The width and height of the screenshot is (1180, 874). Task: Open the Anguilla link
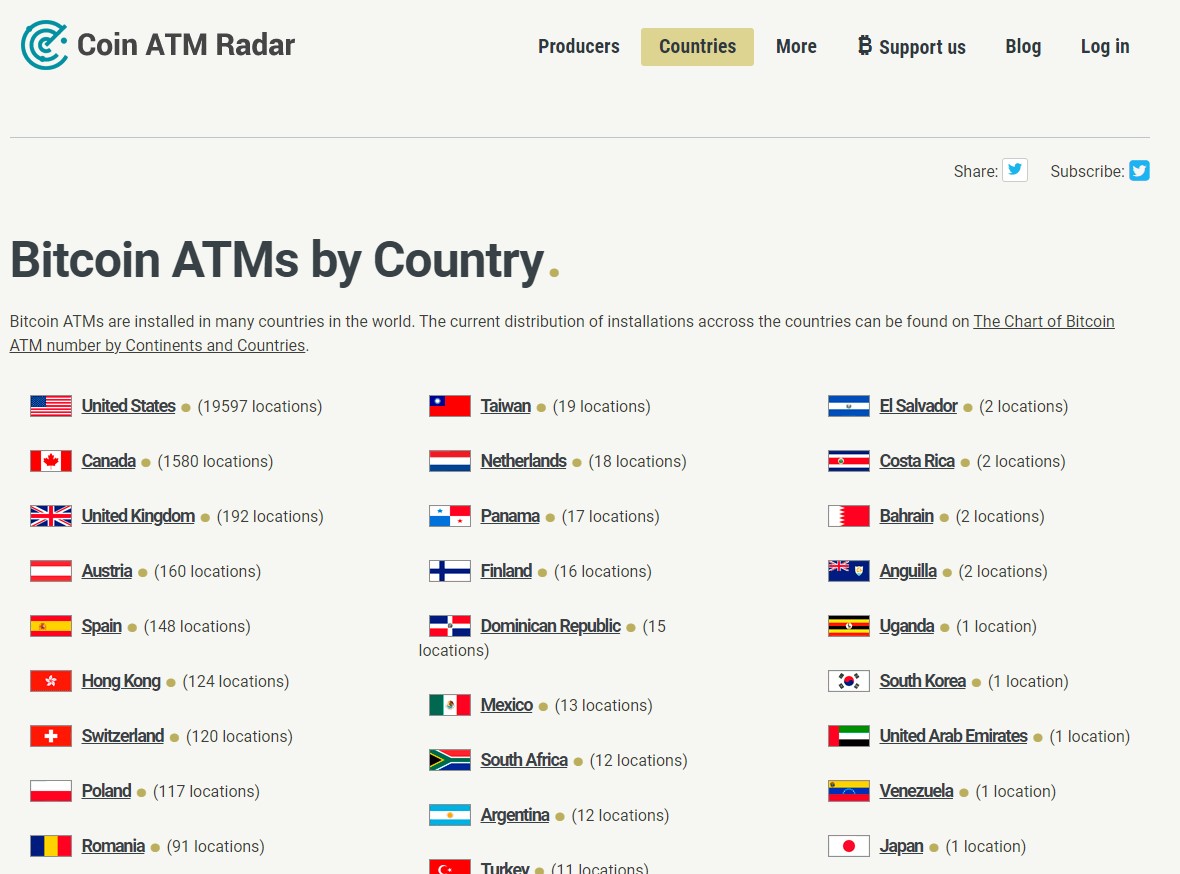pyautogui.click(x=908, y=571)
